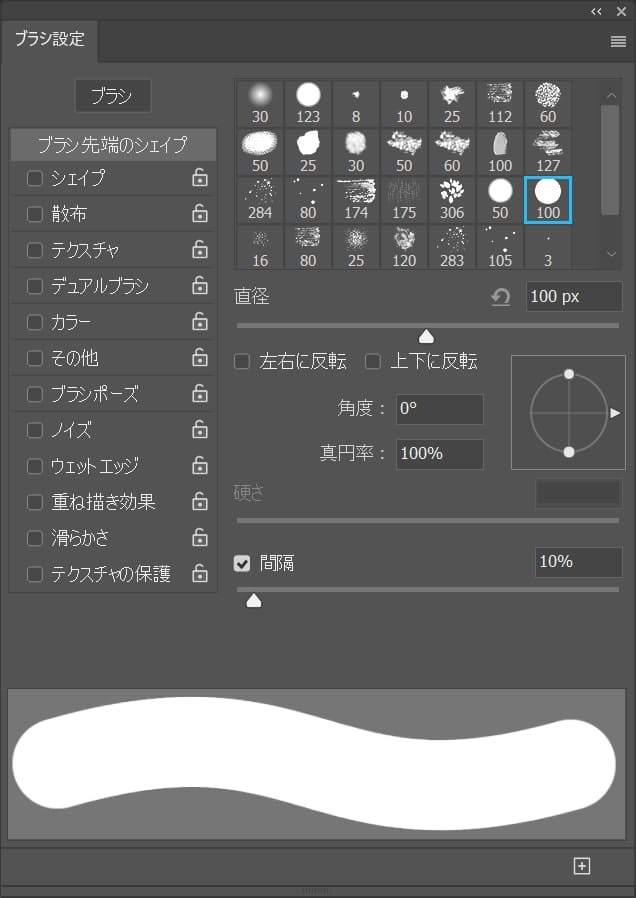Enable the 滑らかさ checkbox
Screen dimensions: 636x898
[x=35, y=538]
